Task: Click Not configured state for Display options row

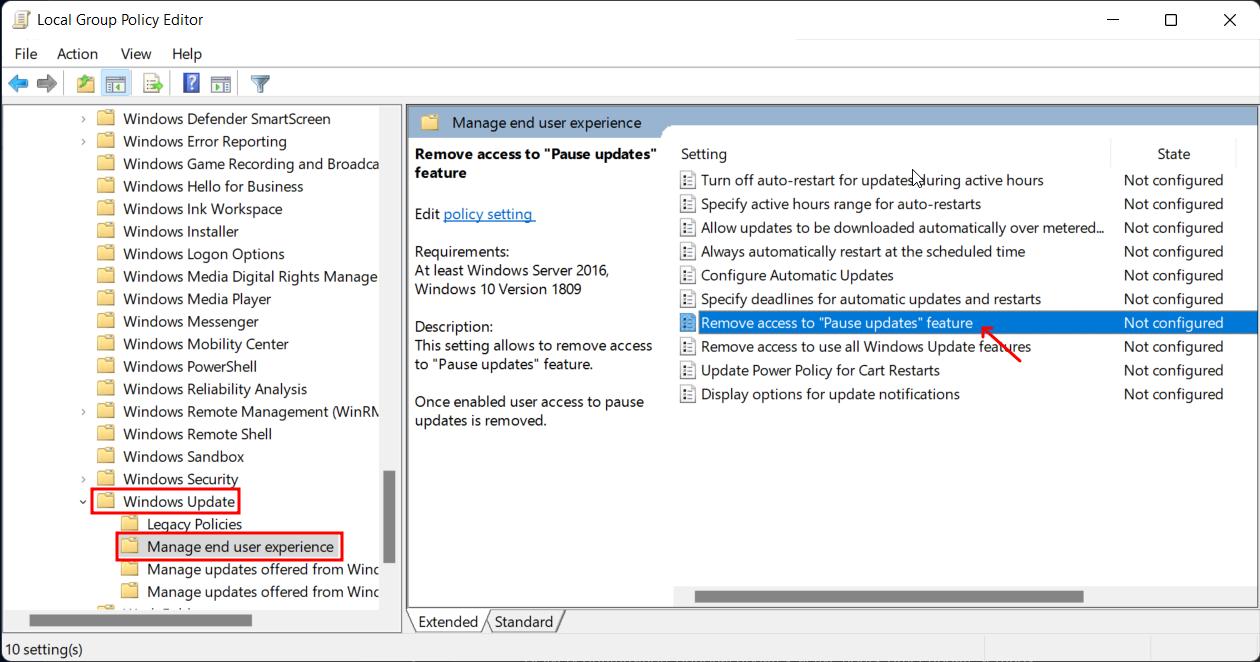Action: coord(1173,394)
